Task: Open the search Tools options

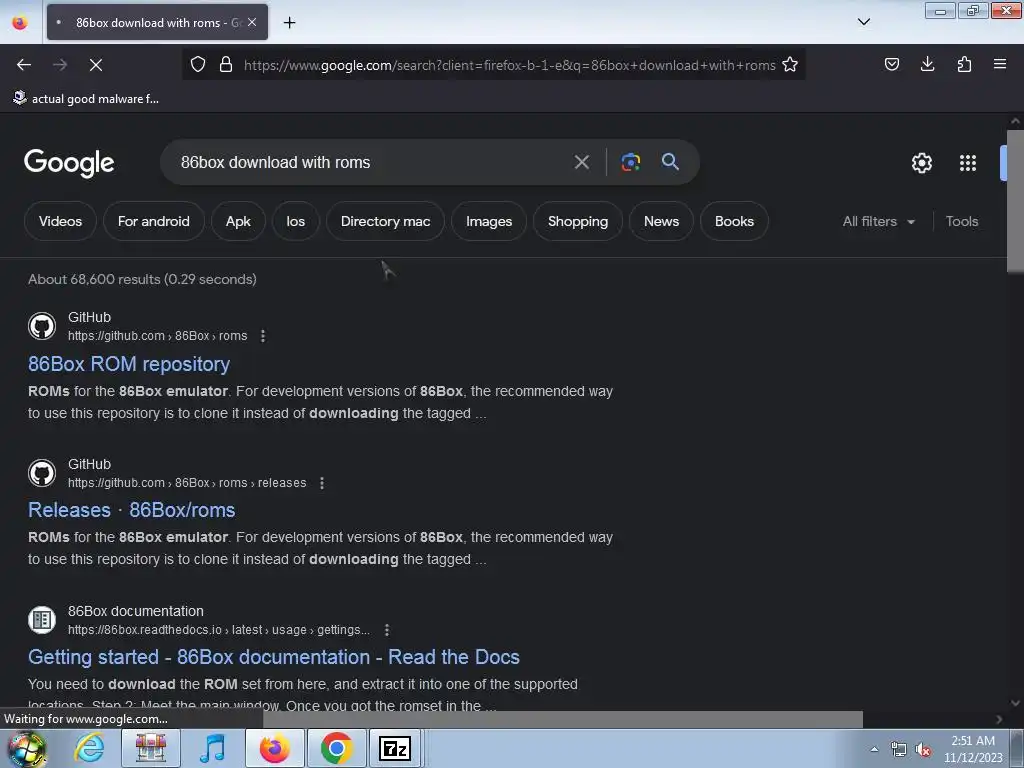Action: 961,221
